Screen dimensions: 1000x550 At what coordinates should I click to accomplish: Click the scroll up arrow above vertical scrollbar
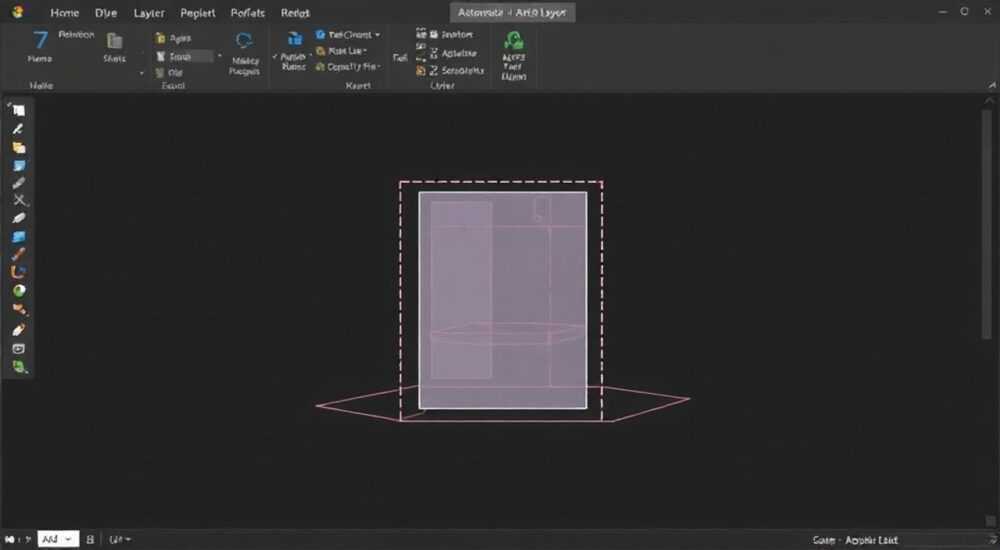pos(989,101)
